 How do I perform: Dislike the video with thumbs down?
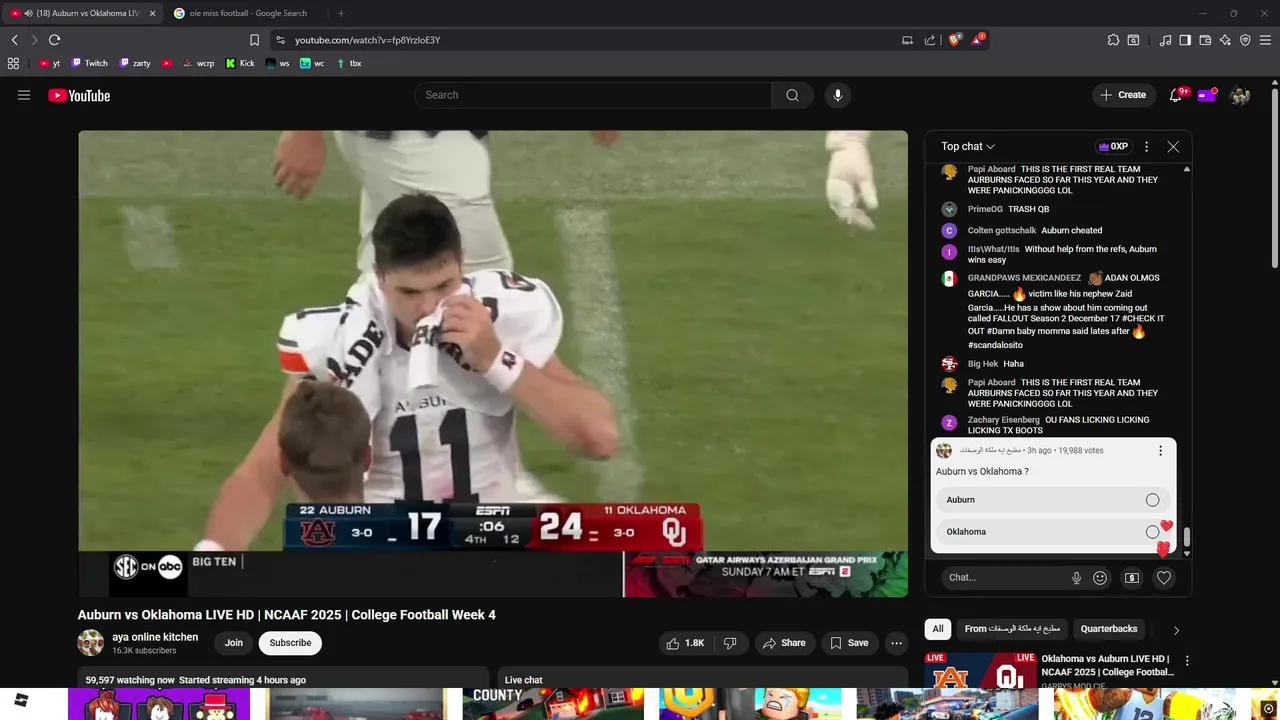[730, 643]
